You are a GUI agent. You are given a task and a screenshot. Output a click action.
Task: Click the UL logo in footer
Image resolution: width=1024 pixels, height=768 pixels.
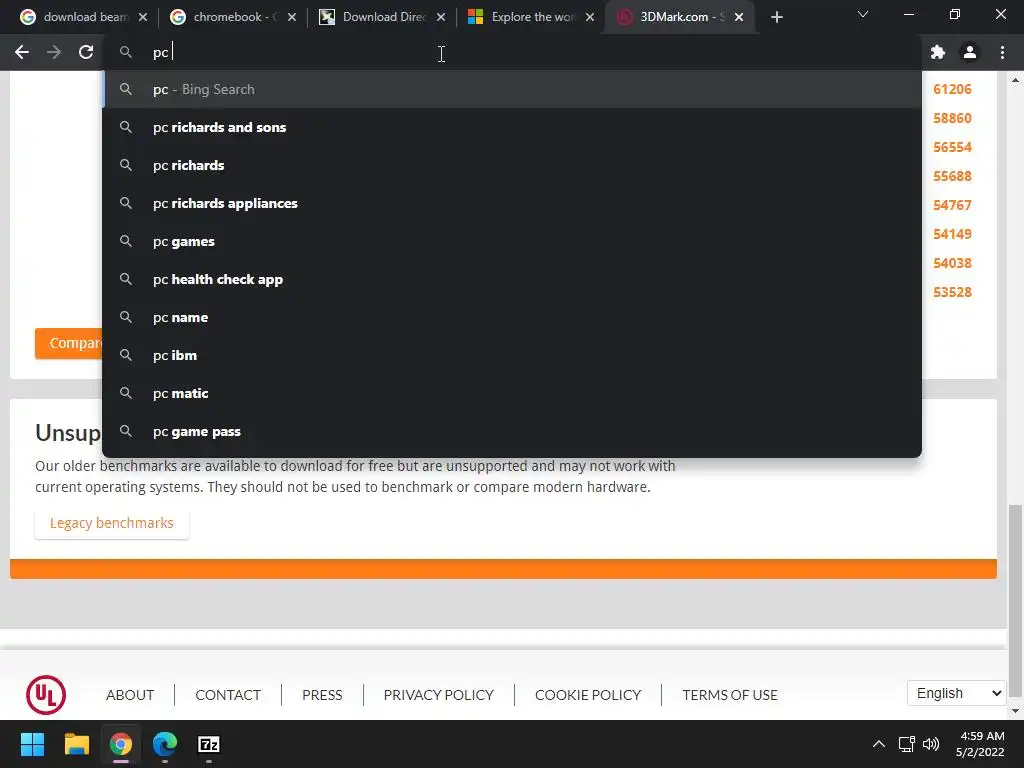46,695
